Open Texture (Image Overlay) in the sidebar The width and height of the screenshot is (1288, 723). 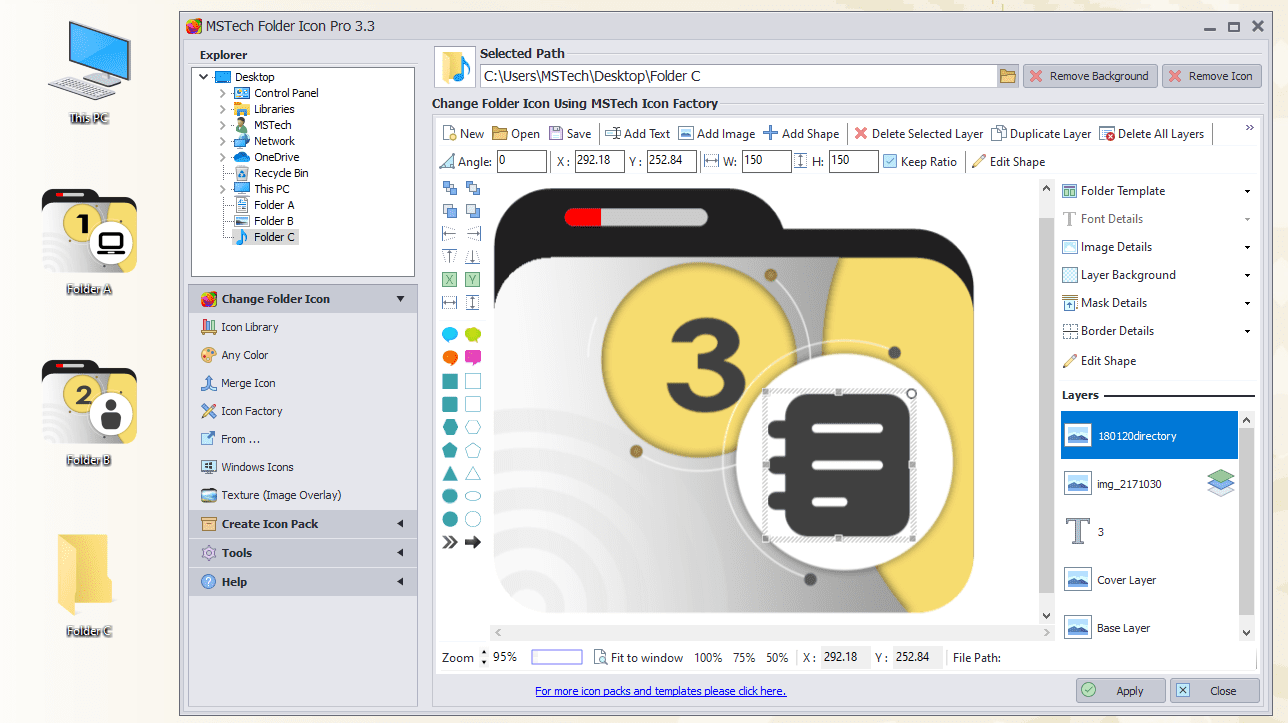[277, 494]
